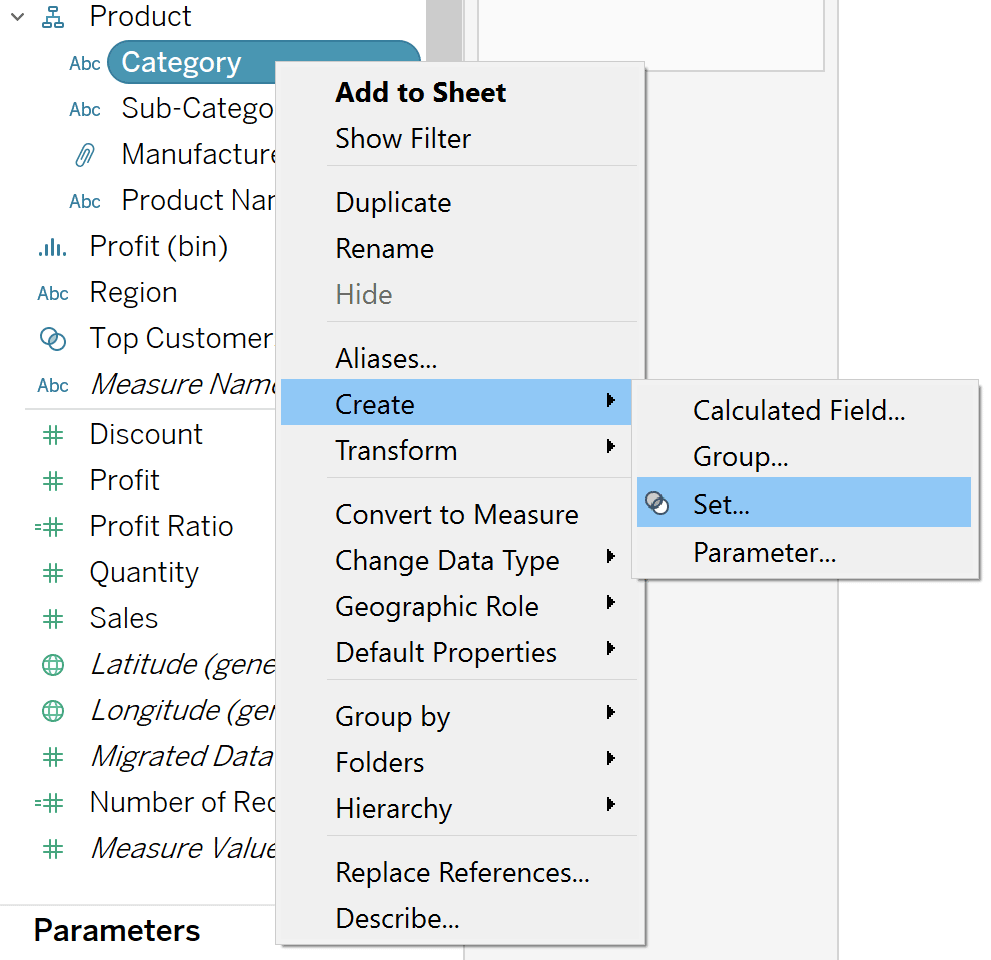
Task: Click the Product hierarchy icon
Action: click(x=52, y=17)
